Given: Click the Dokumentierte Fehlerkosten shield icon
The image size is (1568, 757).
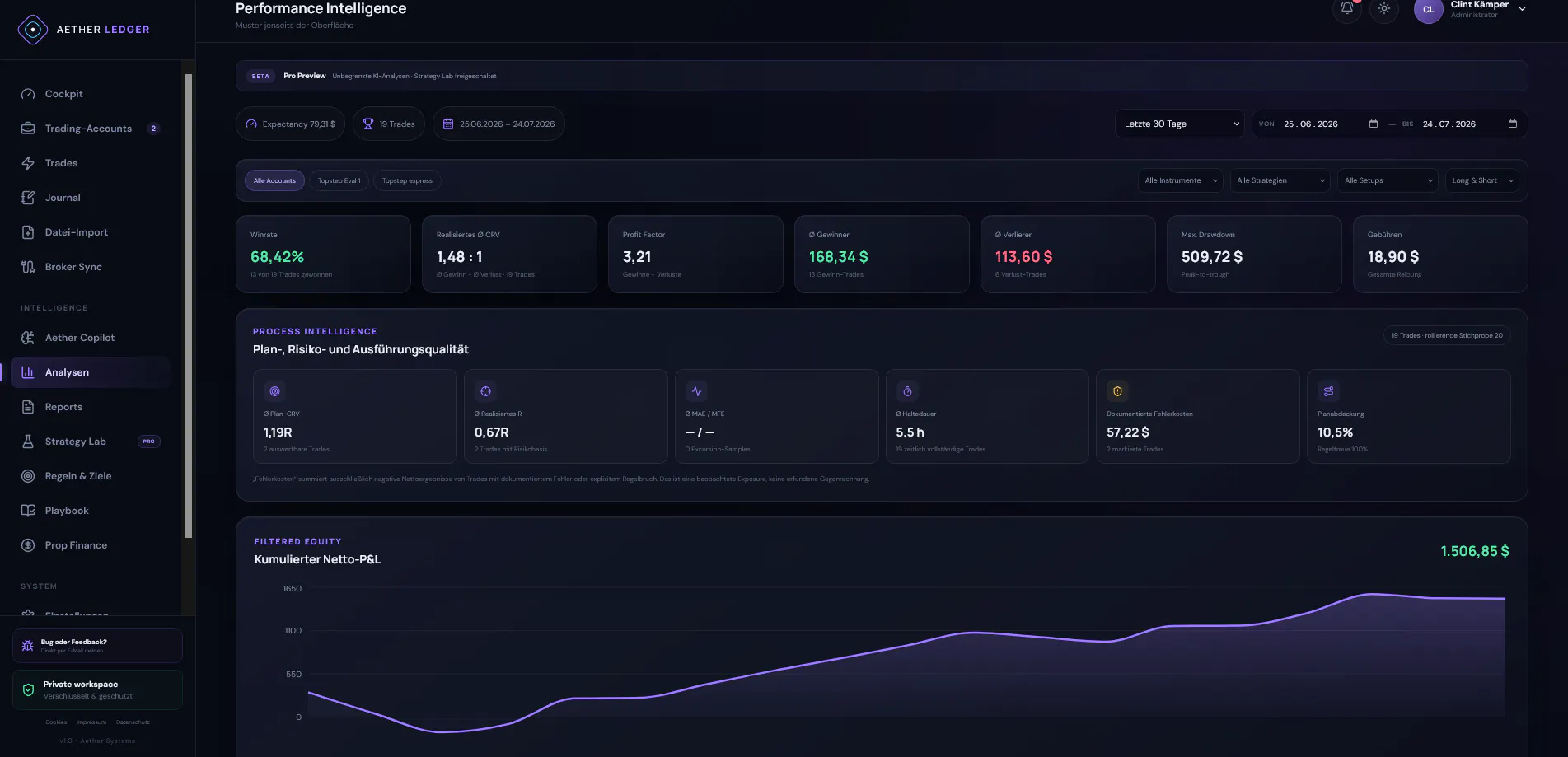Looking at the screenshot, I should click(x=1118, y=391).
